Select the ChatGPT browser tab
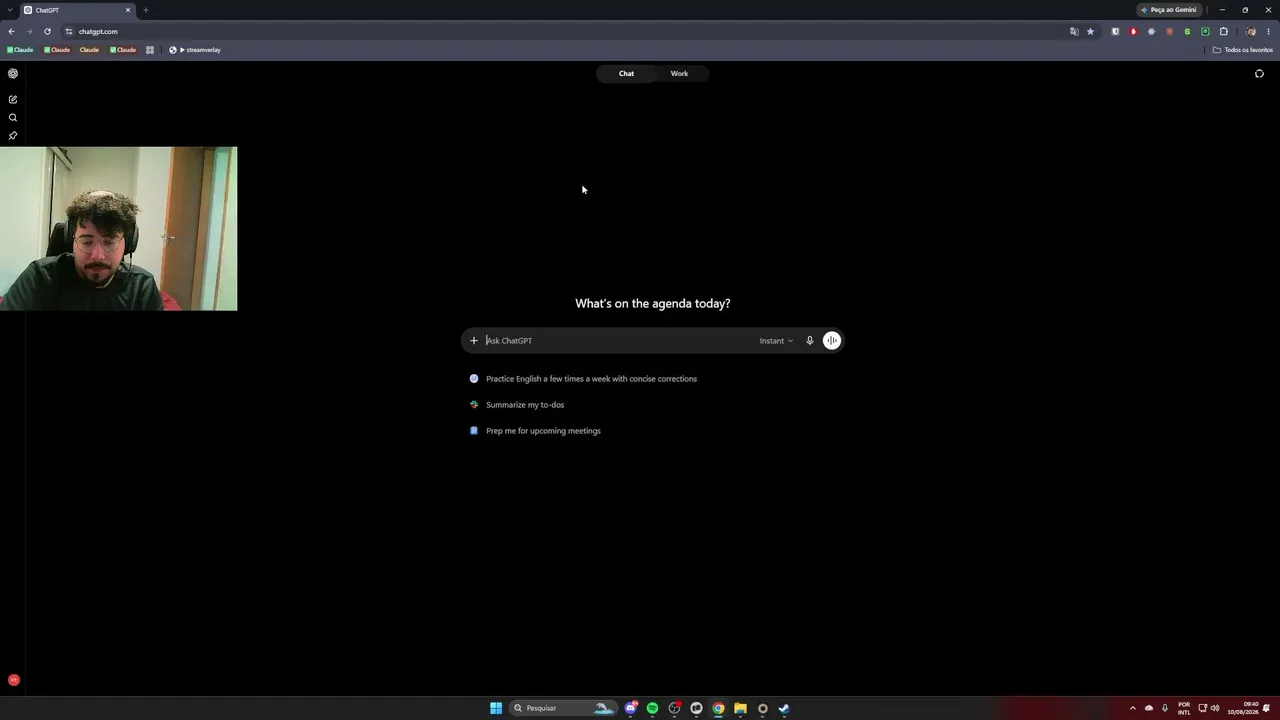This screenshot has width=1280, height=720. click(x=77, y=10)
